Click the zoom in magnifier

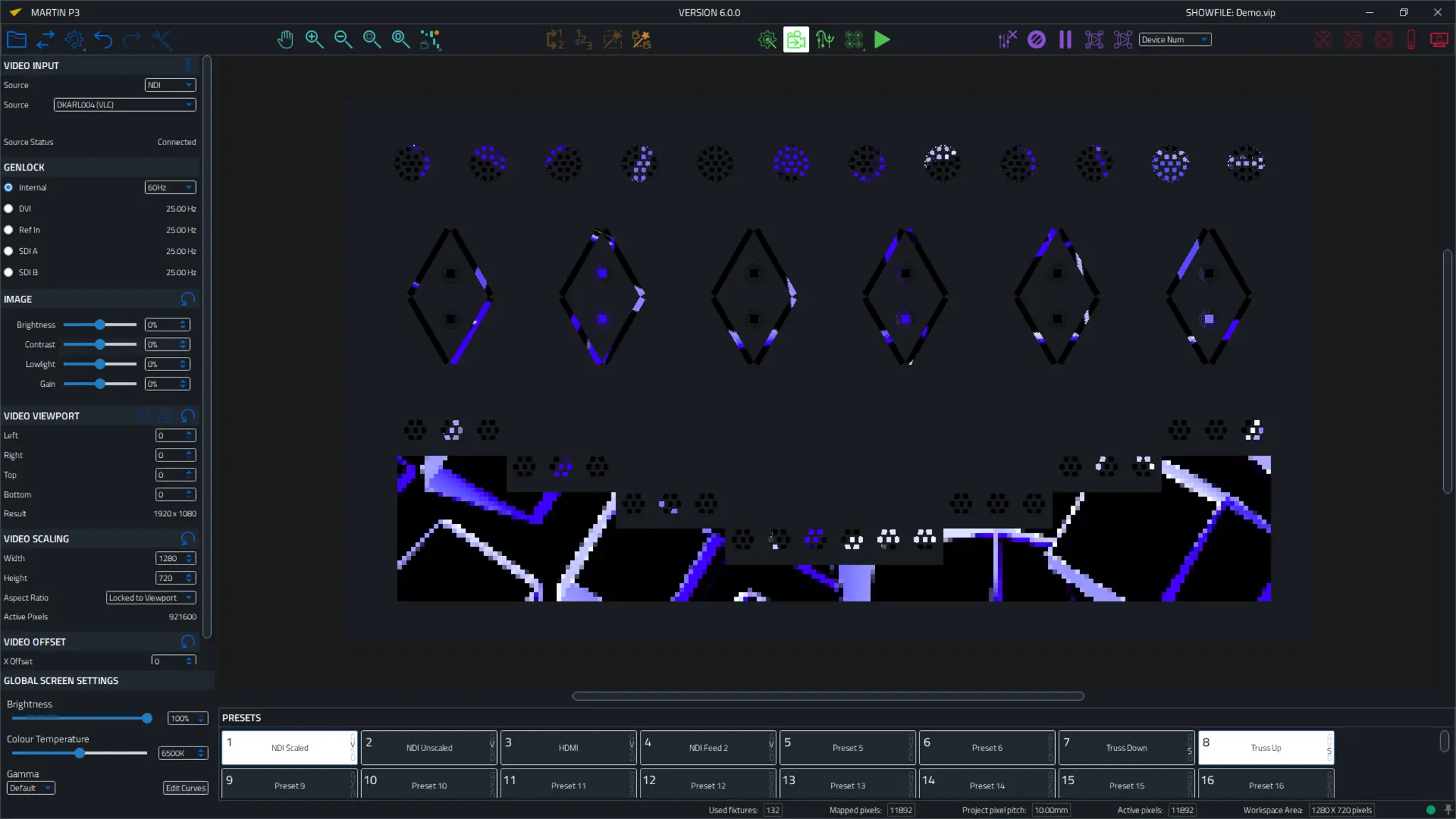point(314,40)
